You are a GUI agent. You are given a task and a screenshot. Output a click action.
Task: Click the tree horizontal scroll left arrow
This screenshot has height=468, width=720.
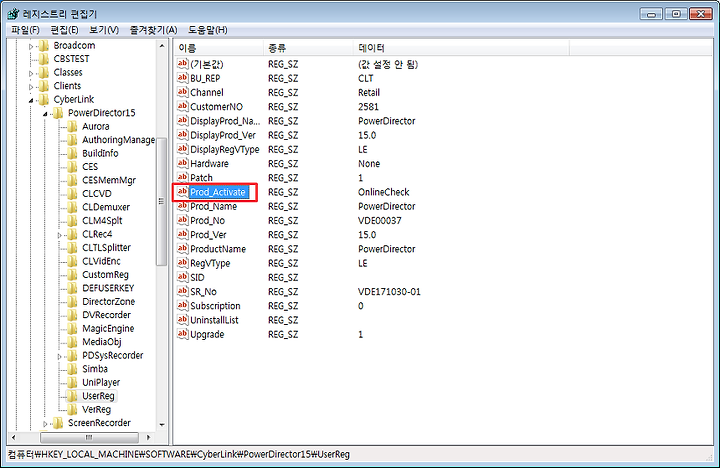(x=14, y=437)
